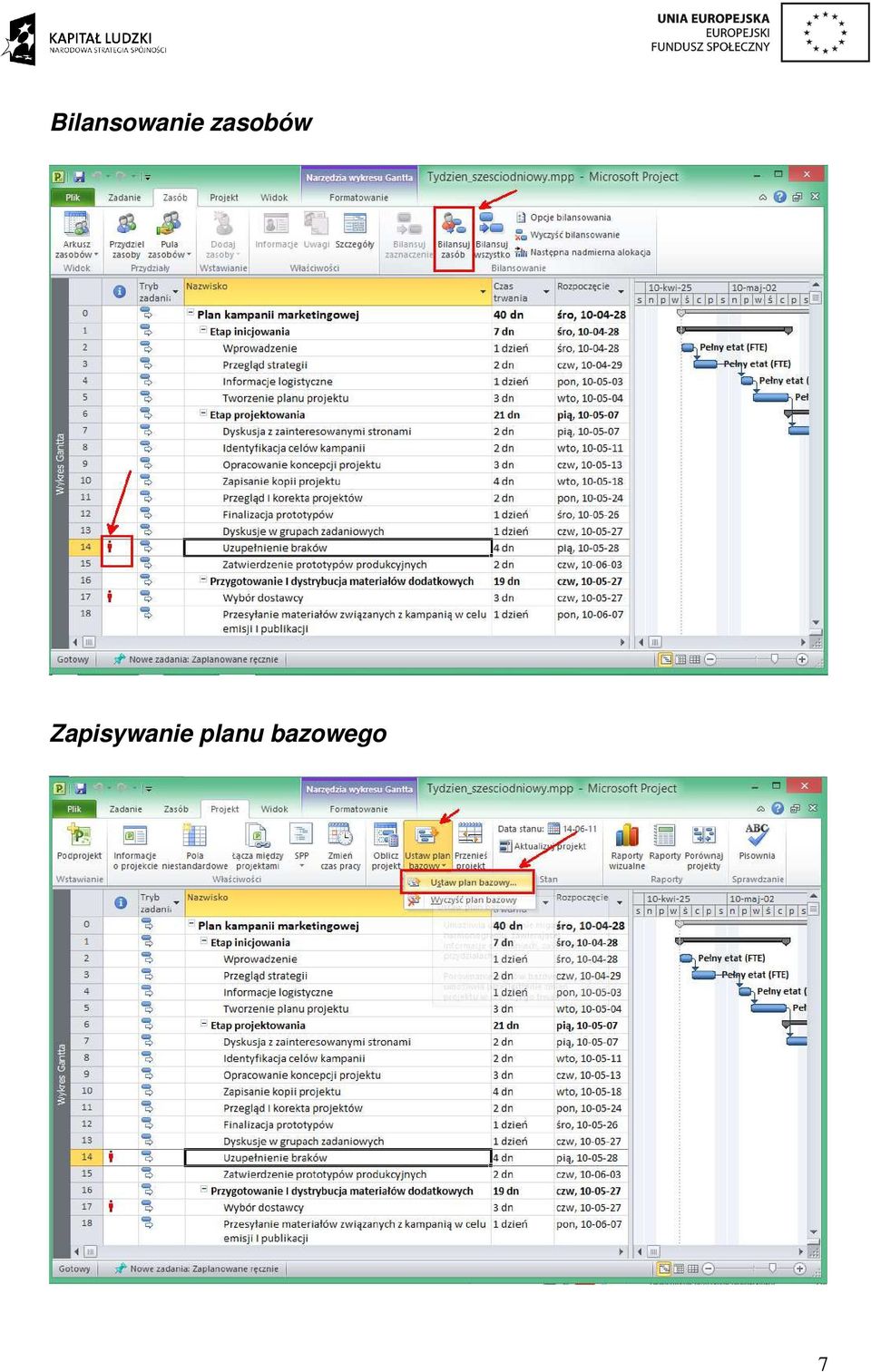Switch to Projekt tab in upper window
871x1372 pixels.
point(224,197)
